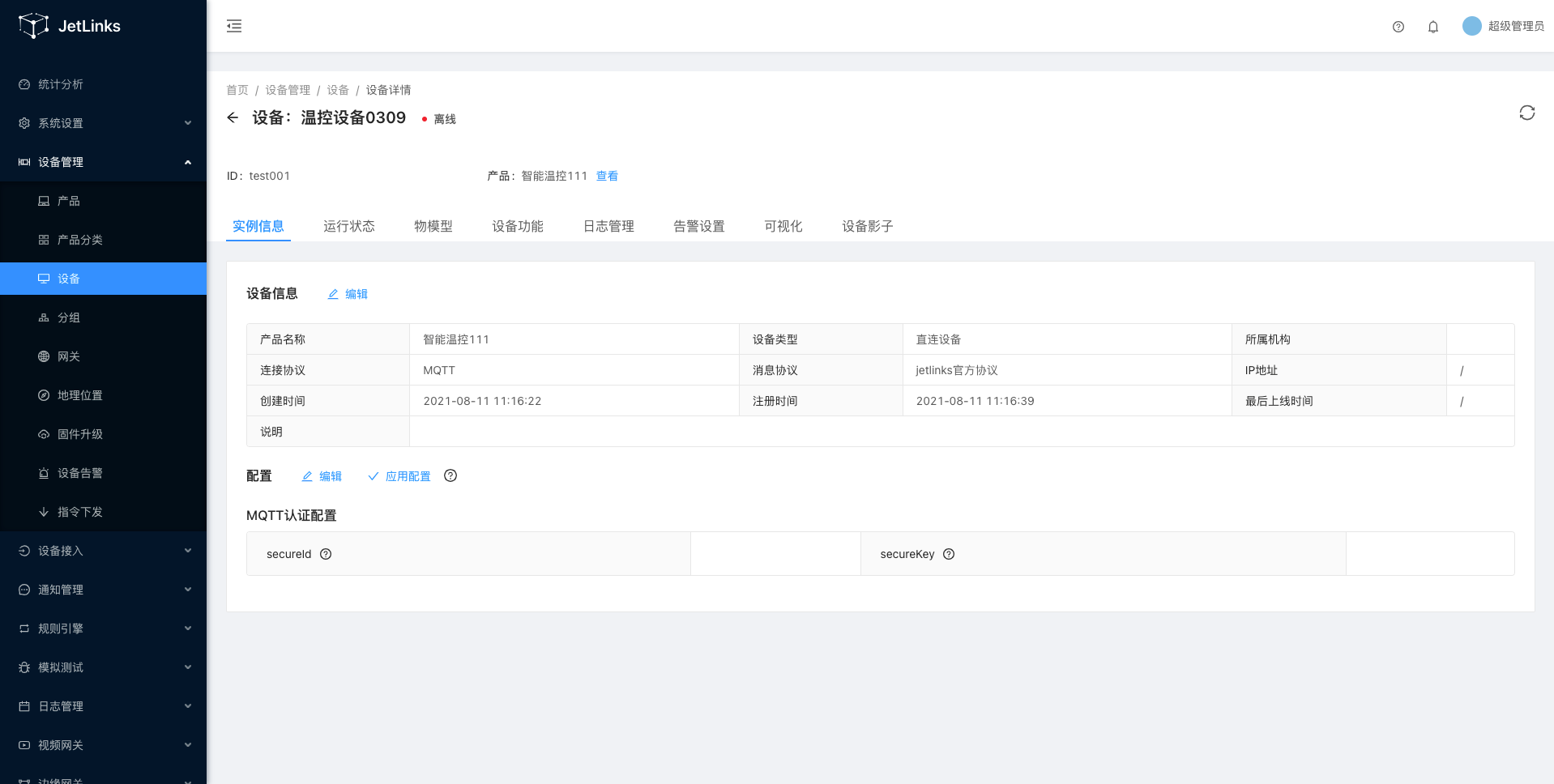Viewport: 1554px width, 784px height.
Task: Click the JetLinks logo icon
Action: pyautogui.click(x=33, y=26)
